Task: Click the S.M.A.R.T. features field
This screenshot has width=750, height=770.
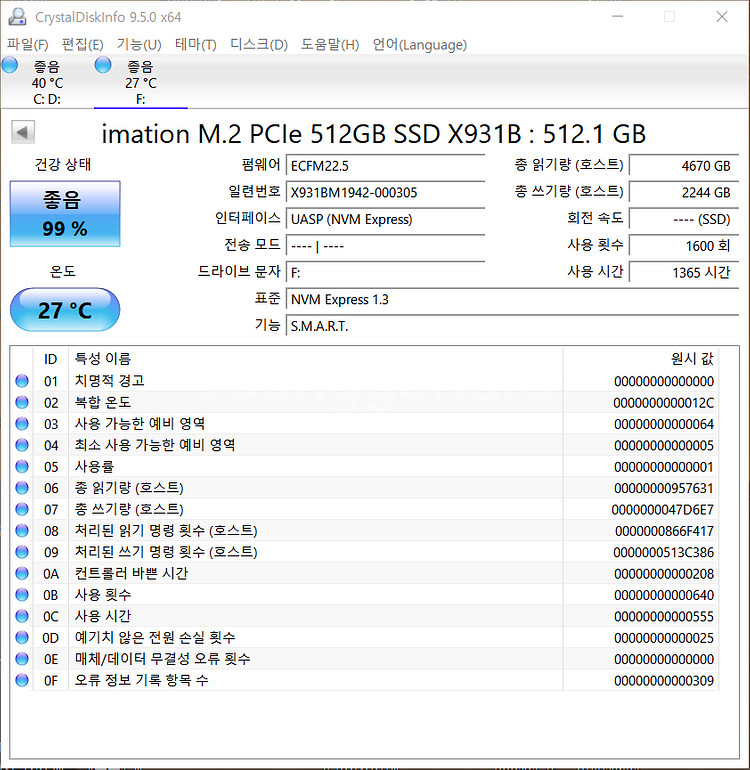Action: (x=512, y=326)
